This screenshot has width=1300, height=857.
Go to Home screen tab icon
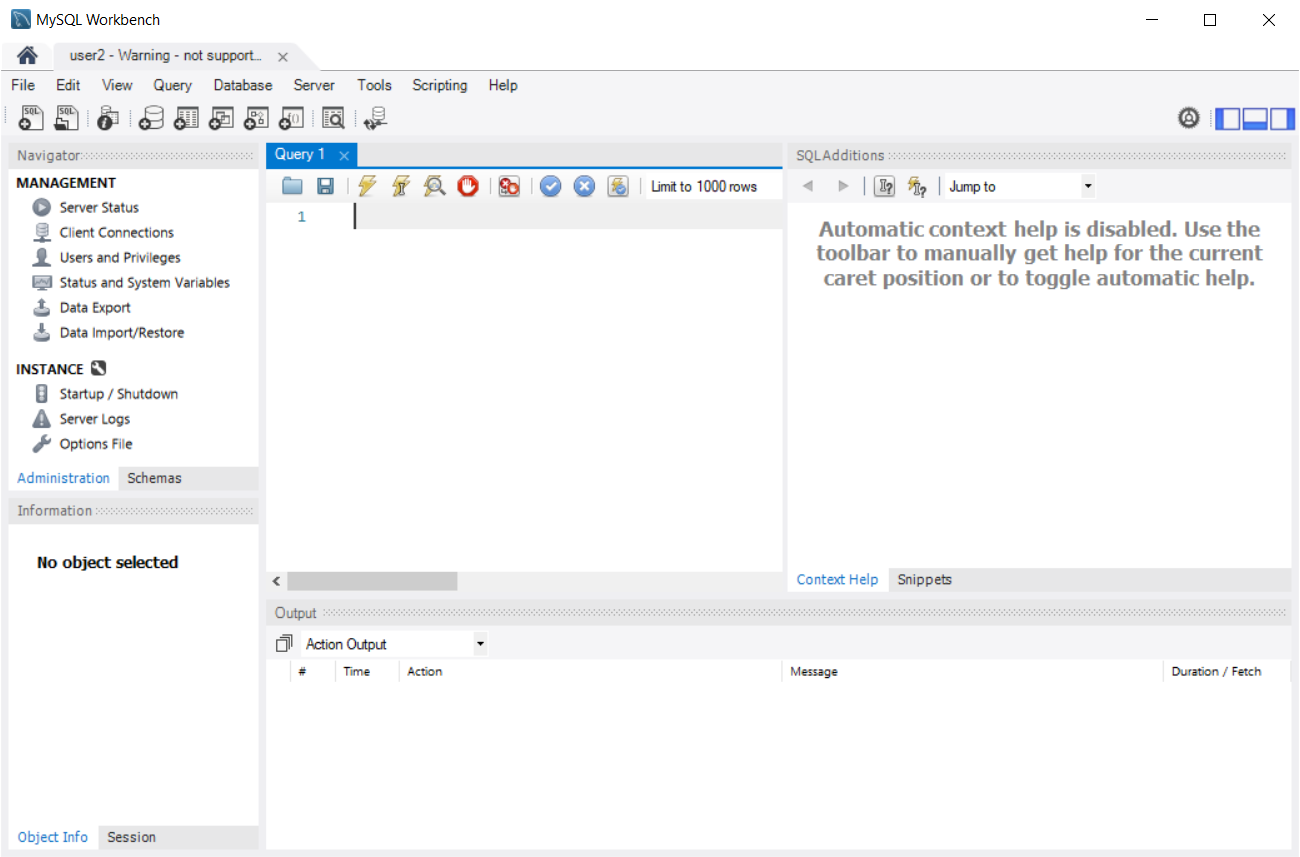coord(28,56)
